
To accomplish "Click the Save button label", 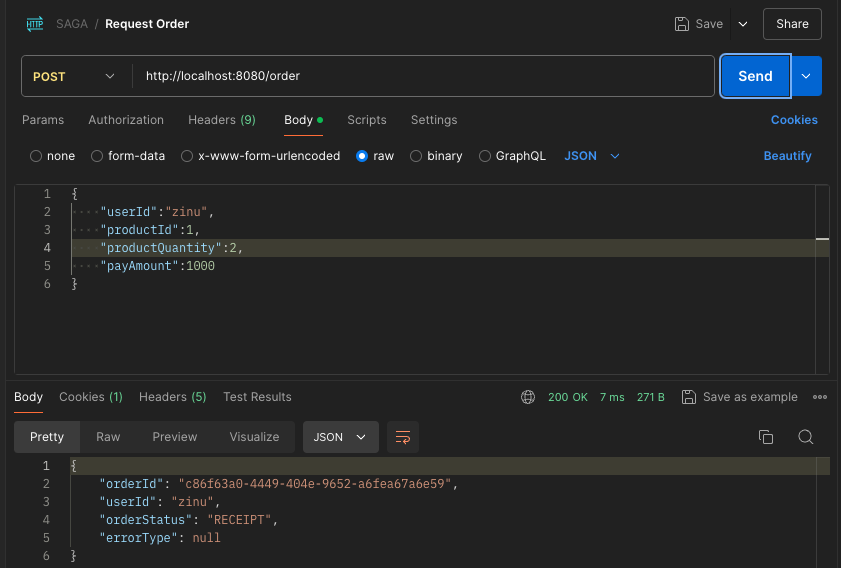I will pyautogui.click(x=709, y=24).
